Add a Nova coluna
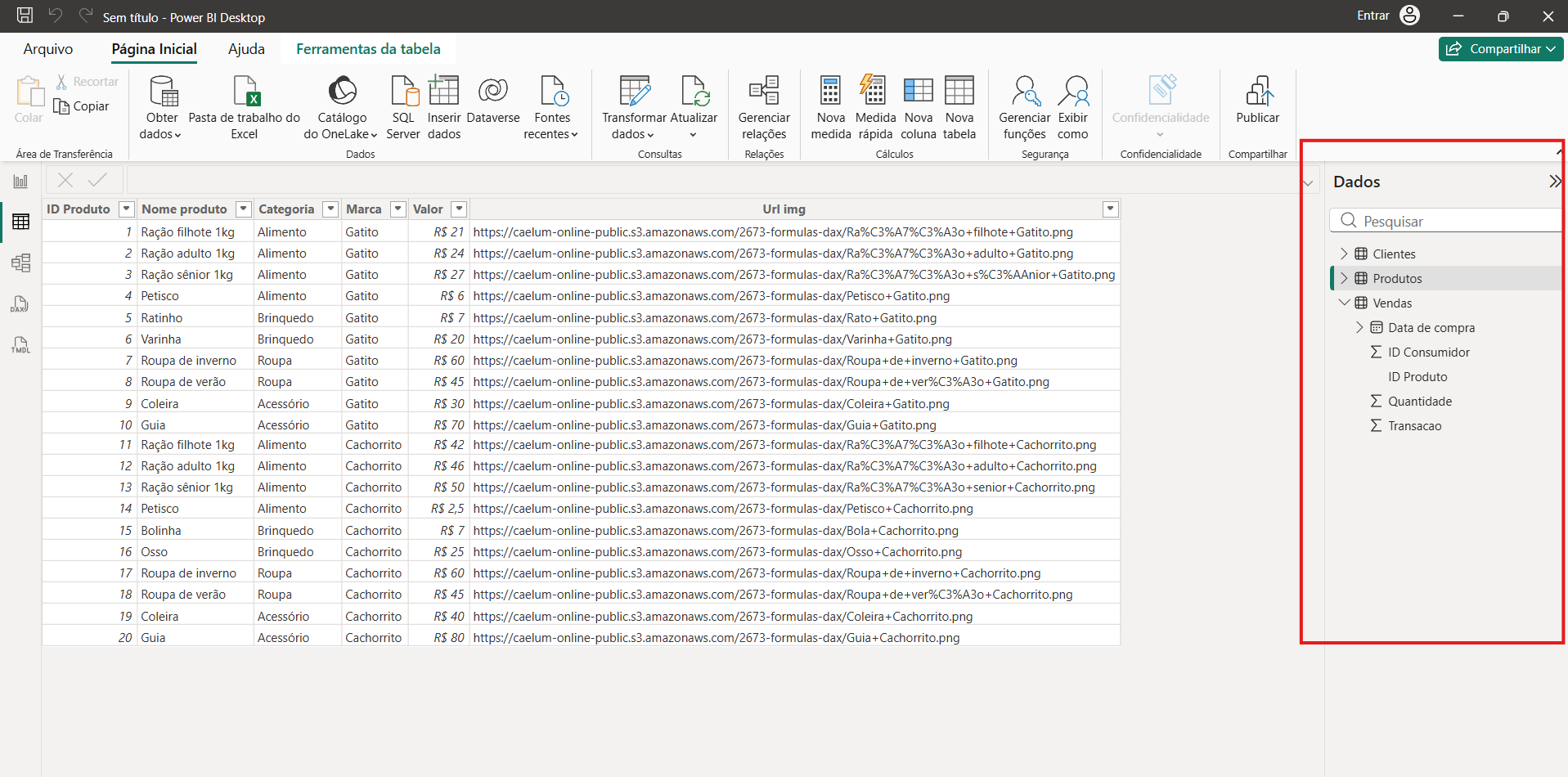The image size is (1568, 777). pos(919,108)
